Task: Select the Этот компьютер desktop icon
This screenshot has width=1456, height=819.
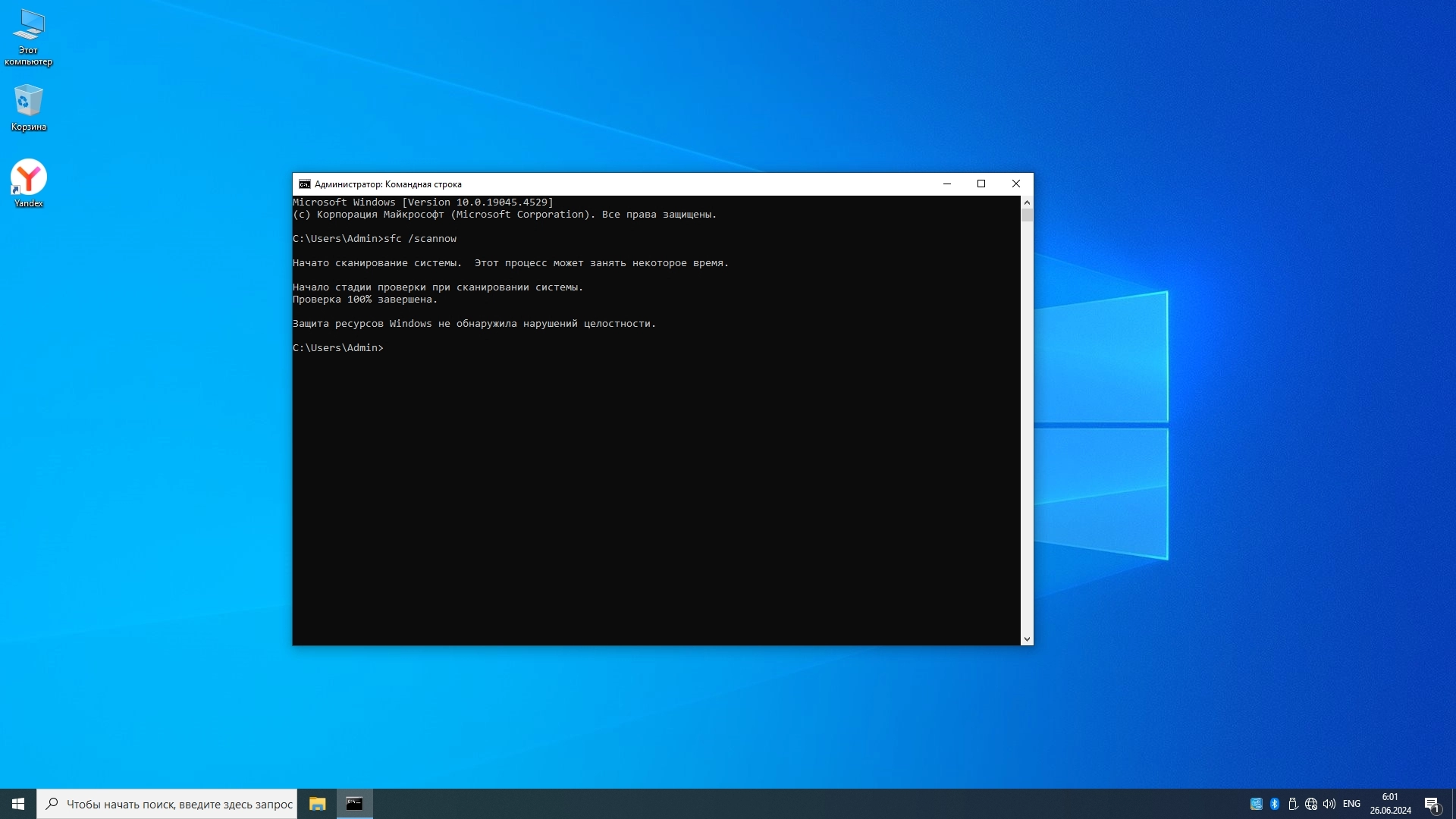Action: click(28, 36)
